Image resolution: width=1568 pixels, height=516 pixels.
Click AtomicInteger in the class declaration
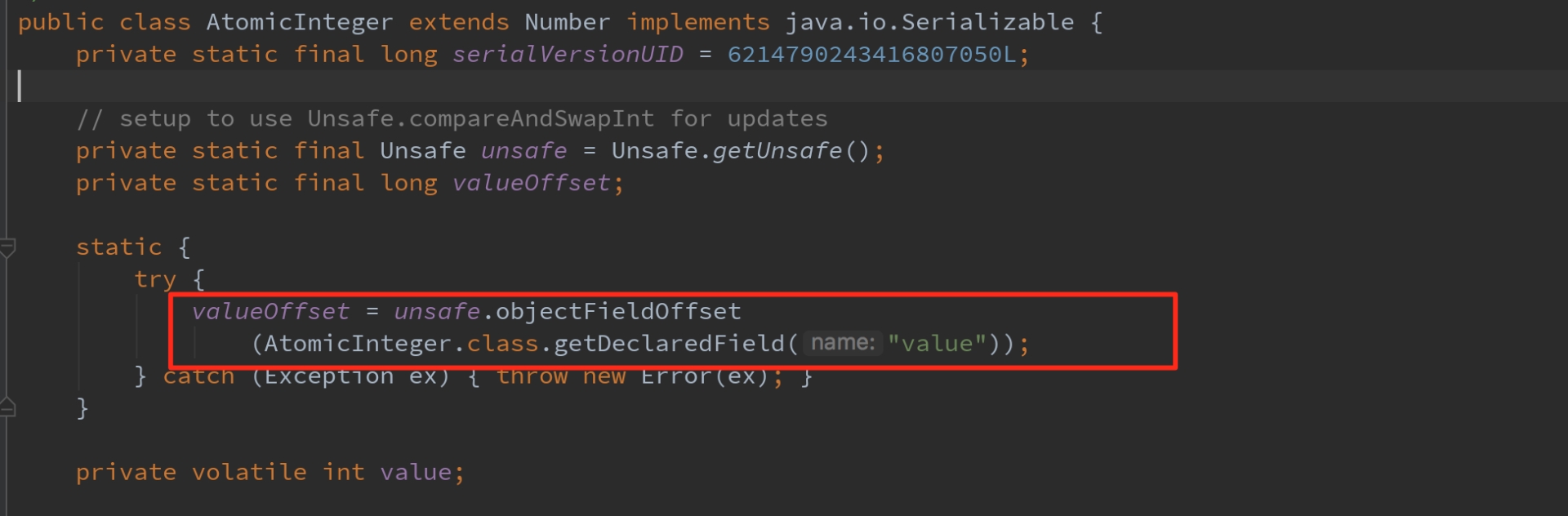point(299,22)
